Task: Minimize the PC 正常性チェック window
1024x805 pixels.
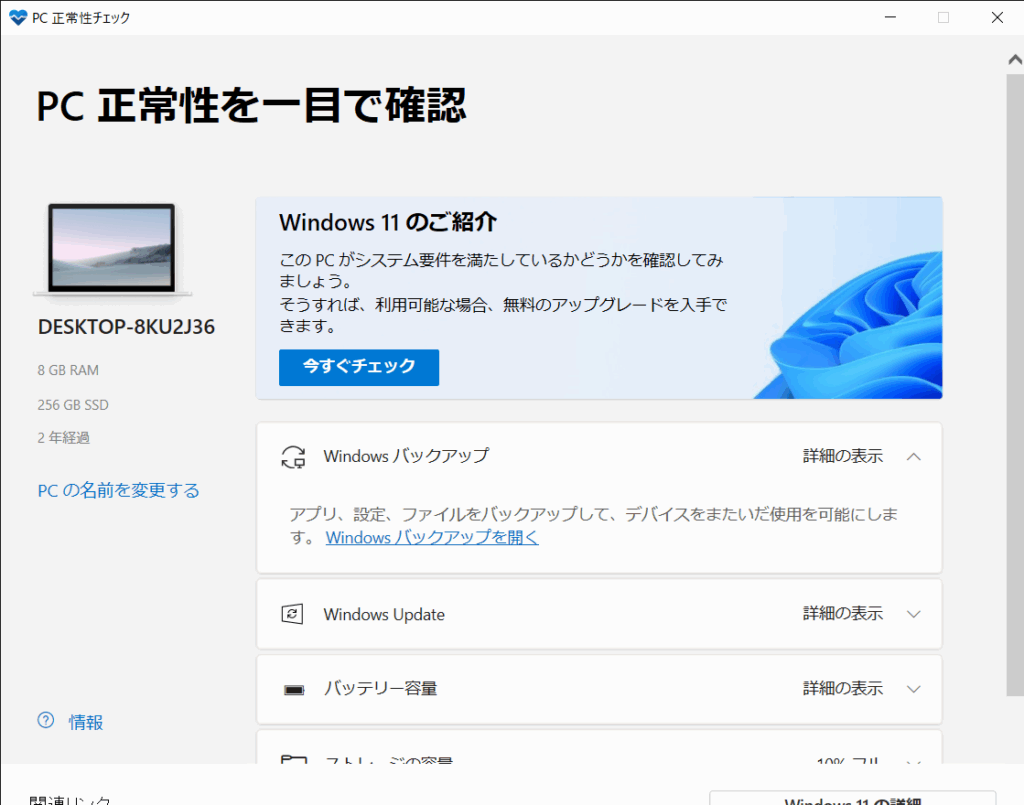Action: point(890,18)
